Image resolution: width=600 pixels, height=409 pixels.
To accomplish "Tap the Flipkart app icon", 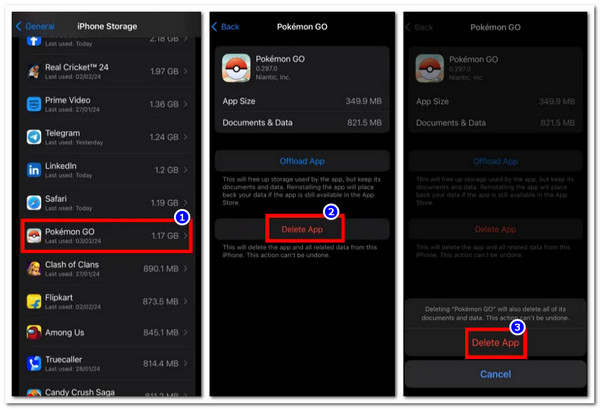I will (34, 301).
